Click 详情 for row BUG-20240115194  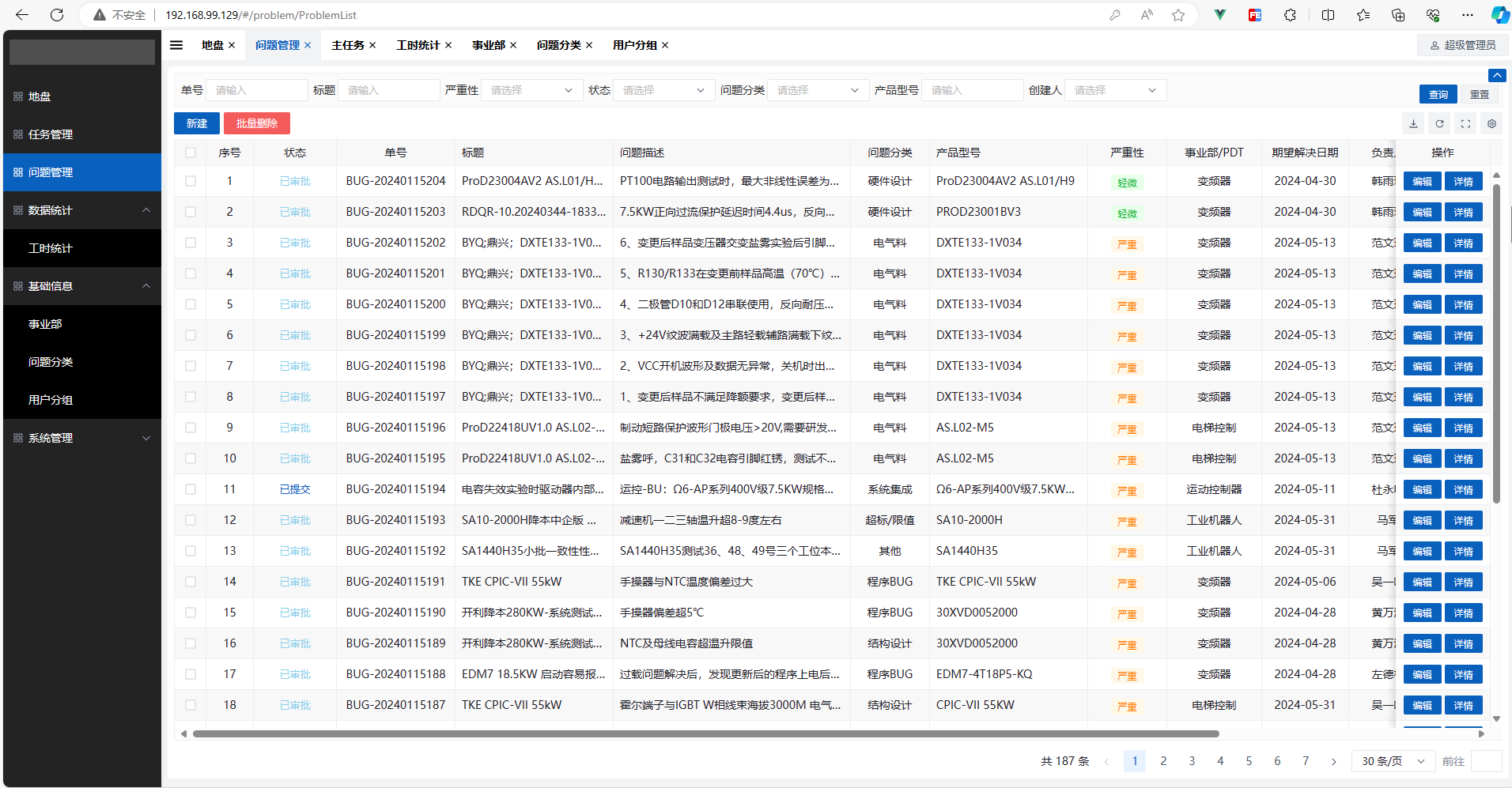click(x=1464, y=489)
